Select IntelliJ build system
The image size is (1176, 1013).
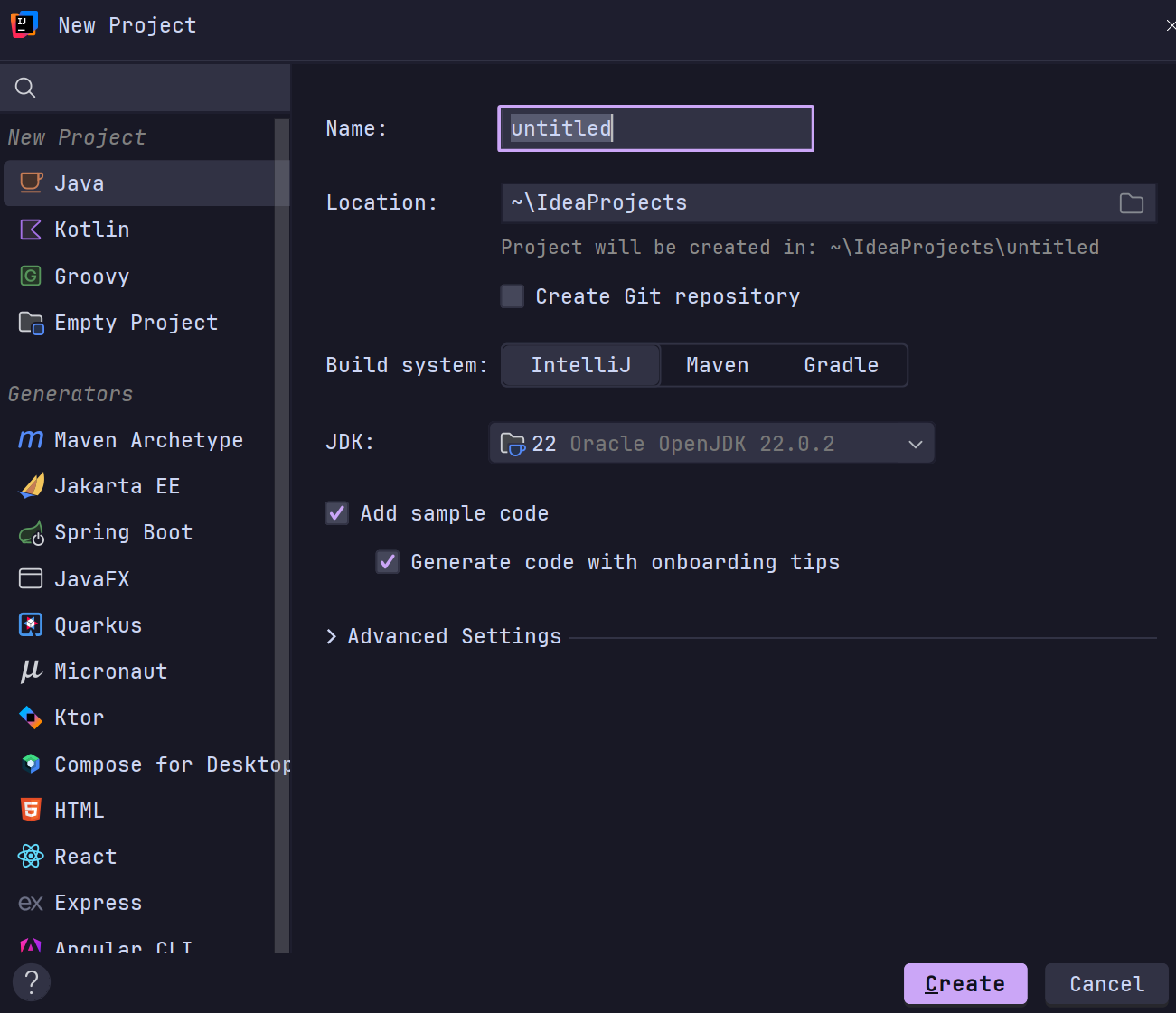click(581, 365)
